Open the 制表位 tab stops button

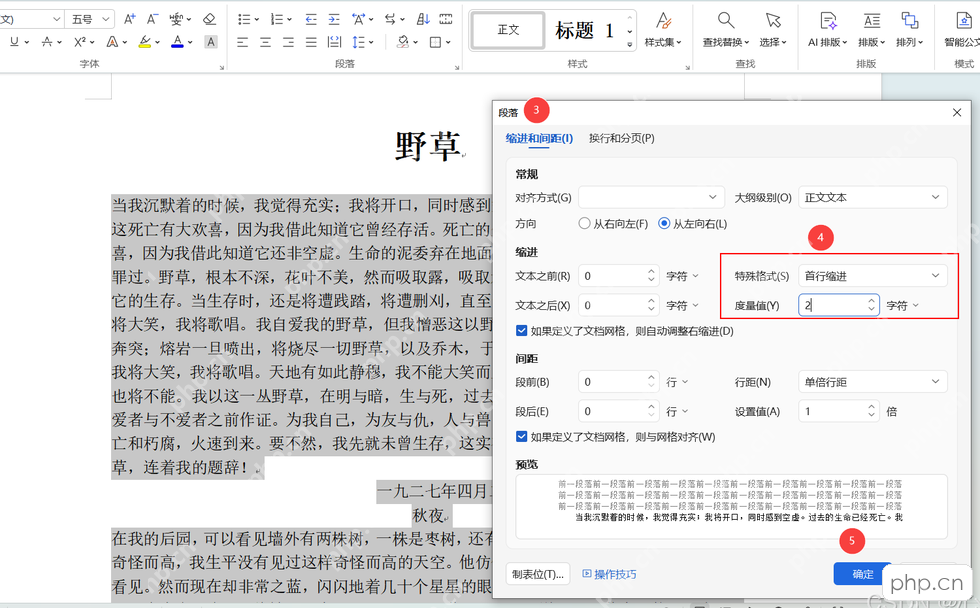click(x=538, y=574)
